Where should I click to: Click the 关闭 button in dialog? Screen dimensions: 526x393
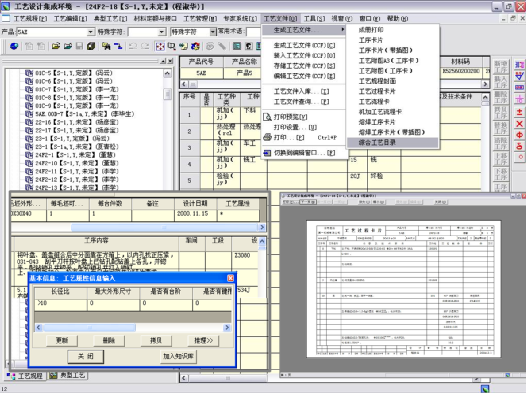point(86,356)
